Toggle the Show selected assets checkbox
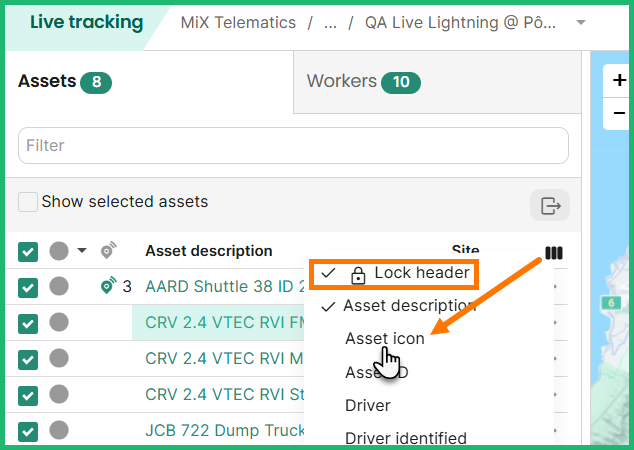634x450 pixels. click(28, 202)
